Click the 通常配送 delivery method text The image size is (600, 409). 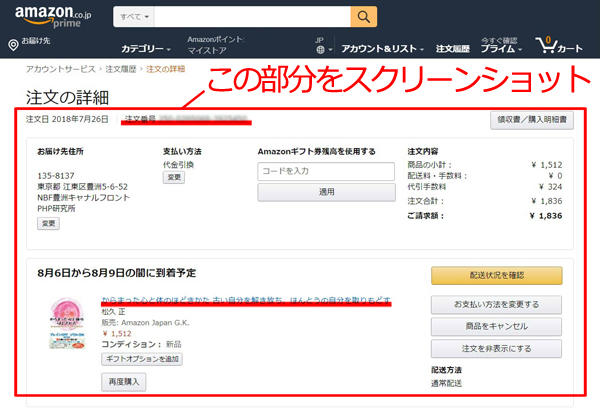(446, 383)
